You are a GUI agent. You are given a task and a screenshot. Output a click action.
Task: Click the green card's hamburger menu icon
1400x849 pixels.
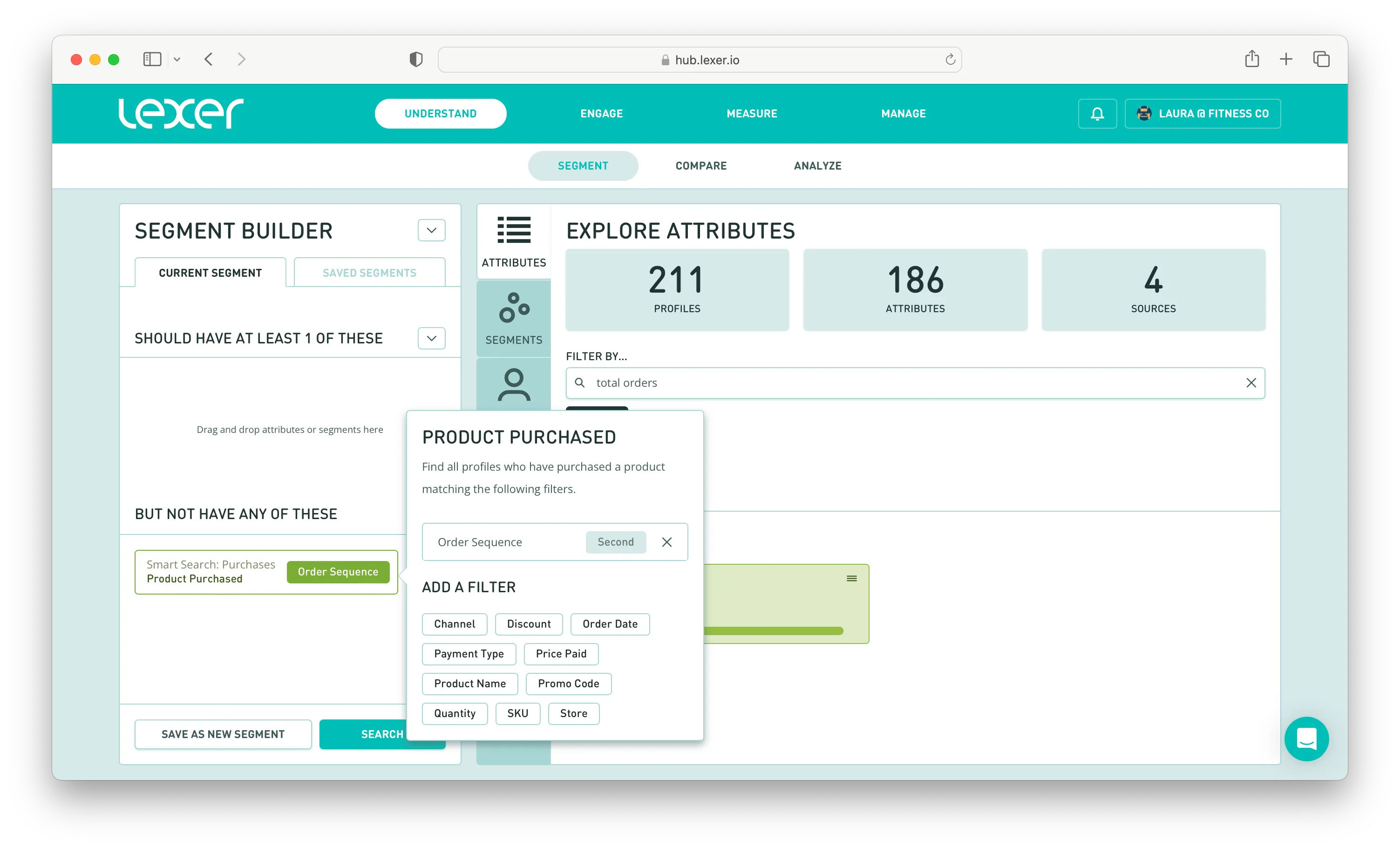(851, 578)
